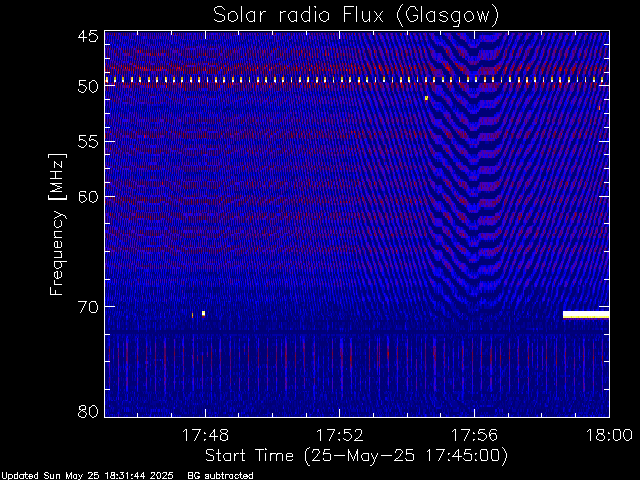Select the 70 MHz axis tick label

(88, 307)
